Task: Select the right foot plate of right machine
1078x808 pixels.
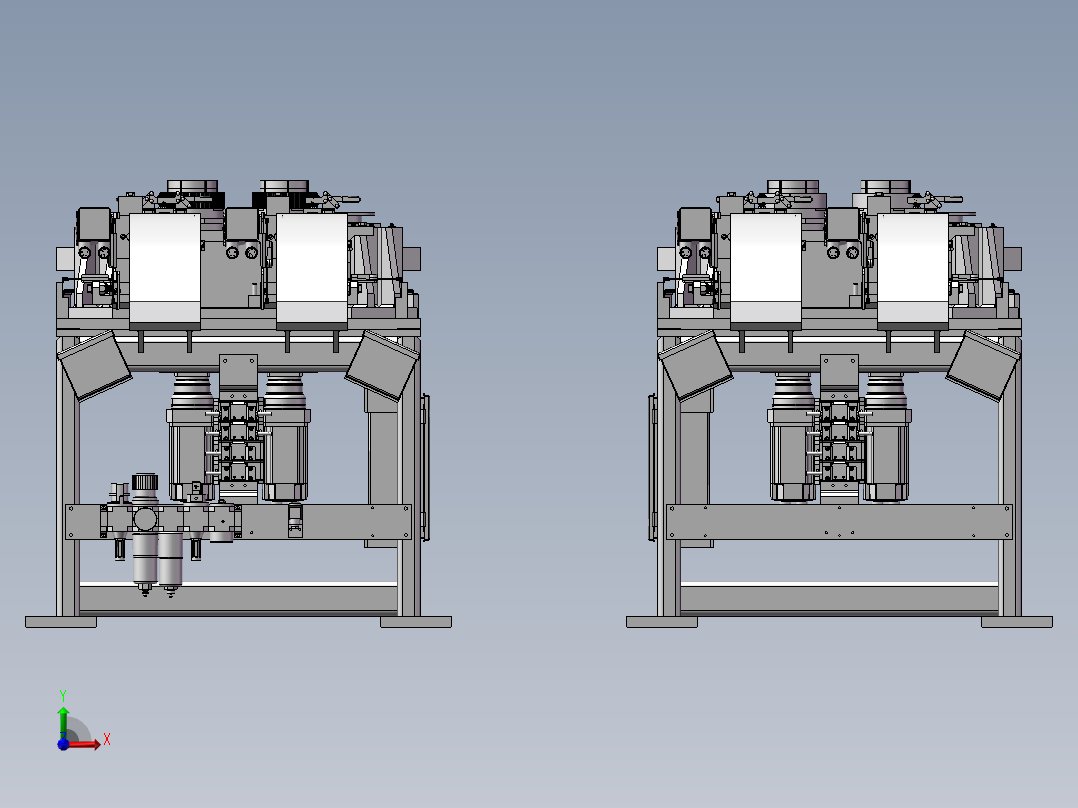Action: click(x=1017, y=622)
